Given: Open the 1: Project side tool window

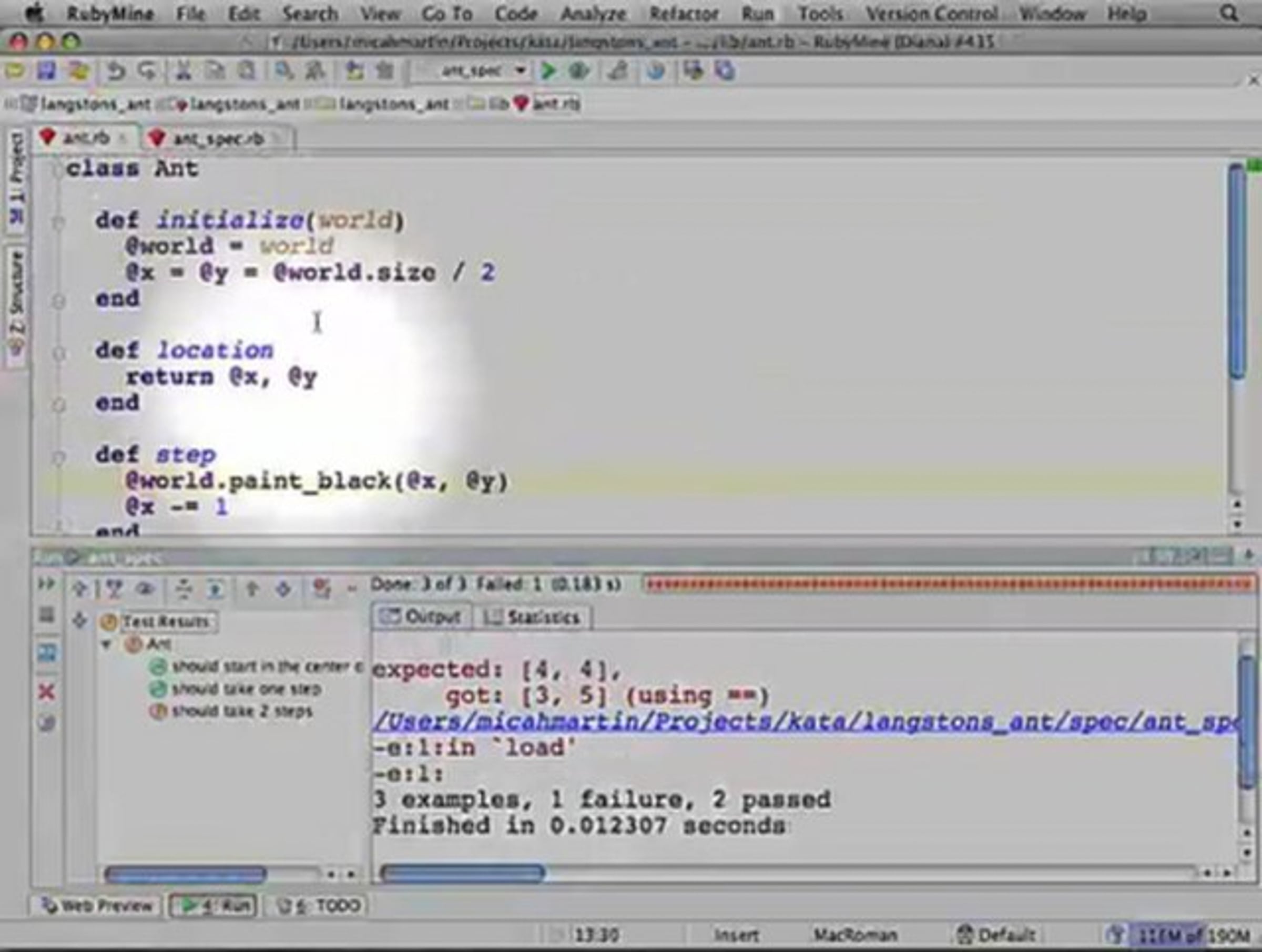Looking at the screenshot, I should point(17,180).
